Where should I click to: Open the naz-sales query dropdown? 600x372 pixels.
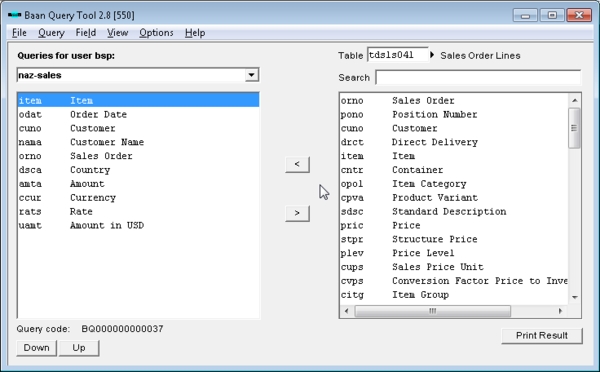click(x=251, y=75)
